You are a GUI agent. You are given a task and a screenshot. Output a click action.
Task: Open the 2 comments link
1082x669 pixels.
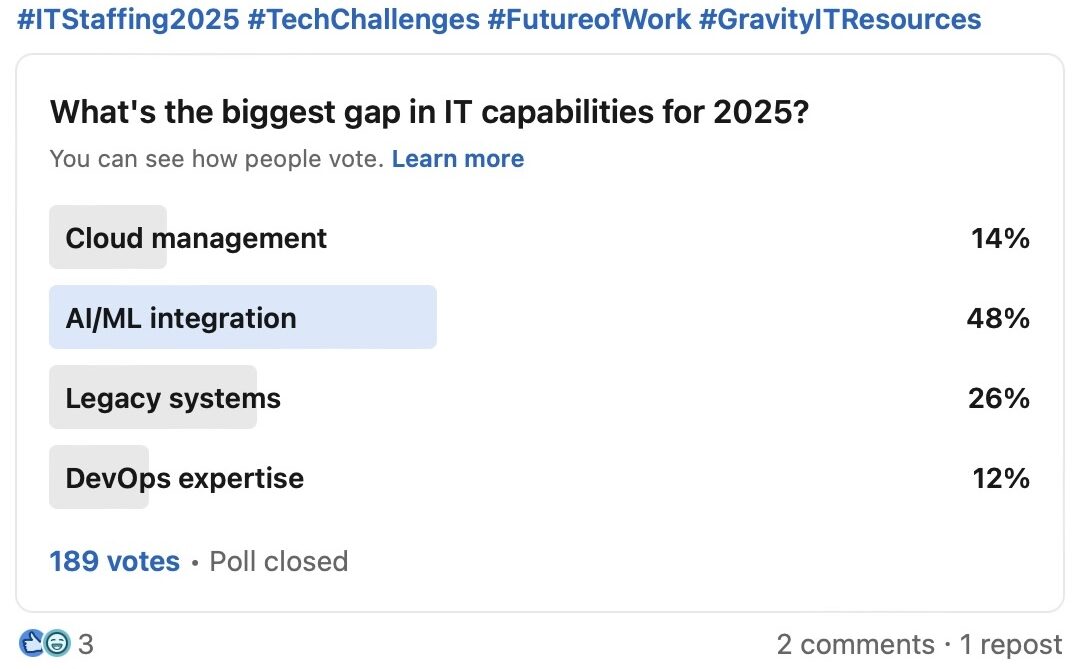(x=855, y=644)
